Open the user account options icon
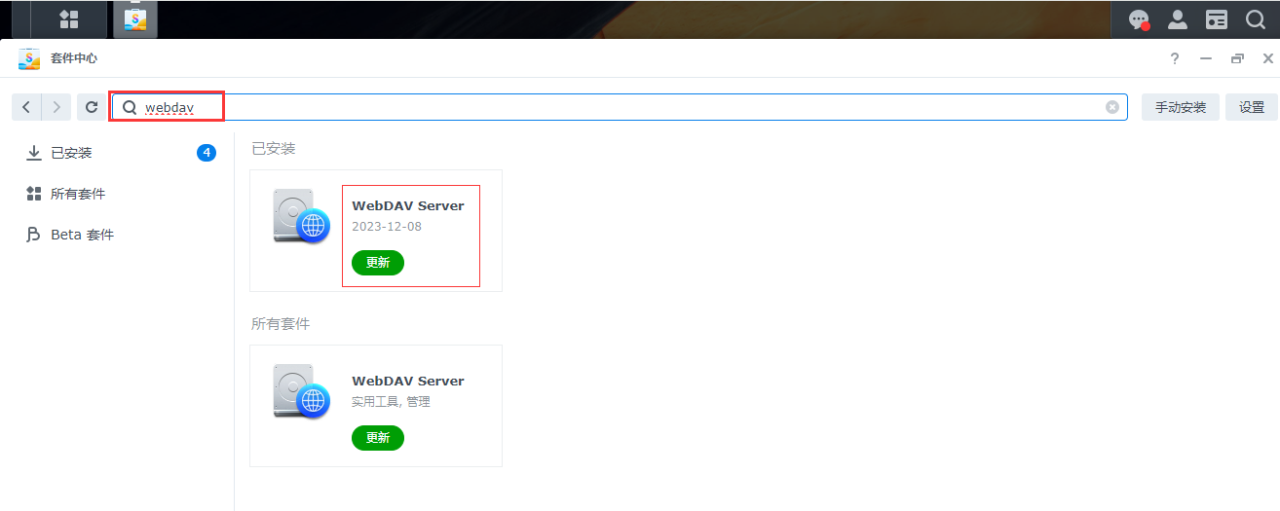Screen dimensions: 1280x511 [x=1178, y=19]
